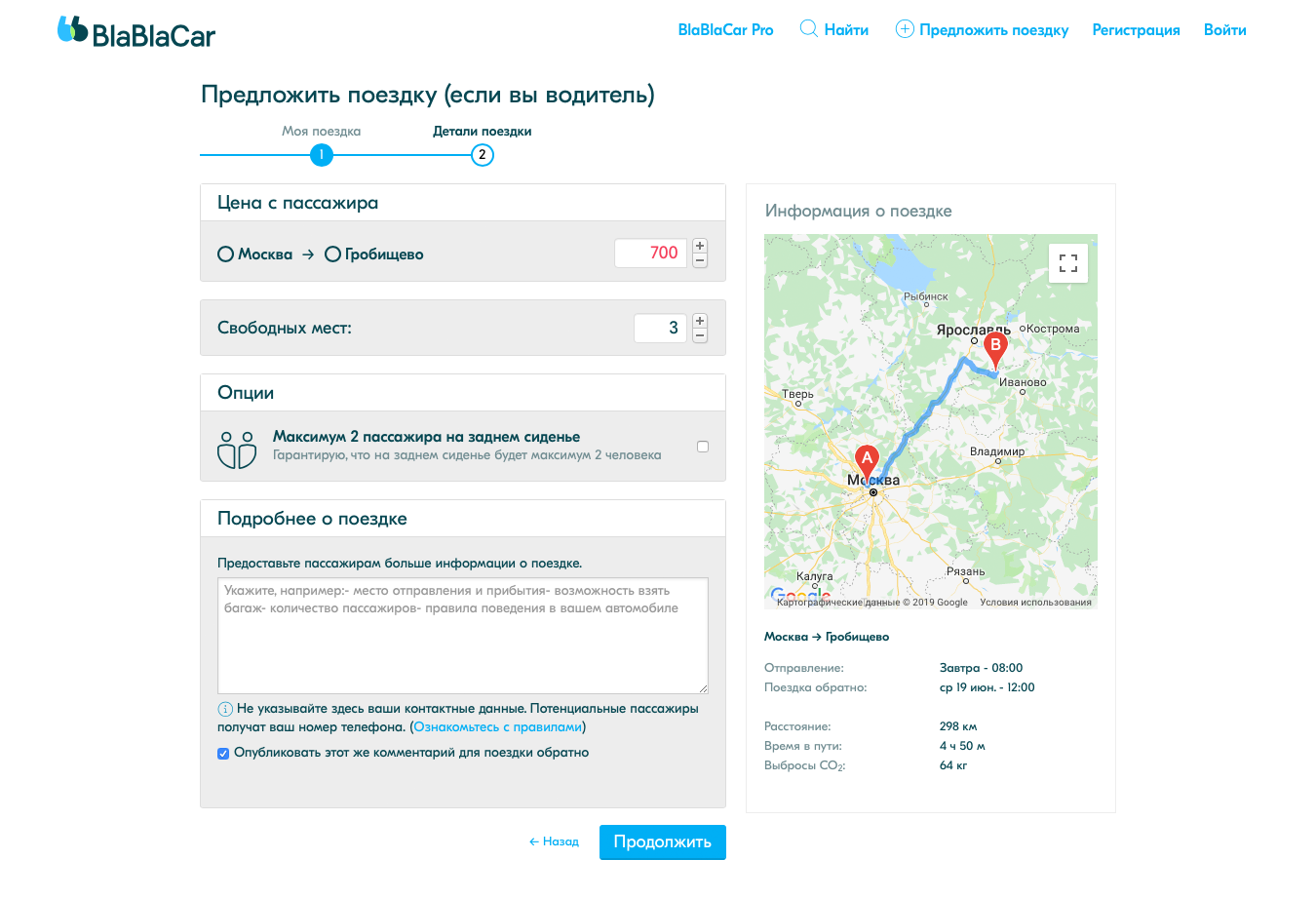
Task: Click CO2 emissions value 64 кг
Action: pyautogui.click(x=953, y=765)
